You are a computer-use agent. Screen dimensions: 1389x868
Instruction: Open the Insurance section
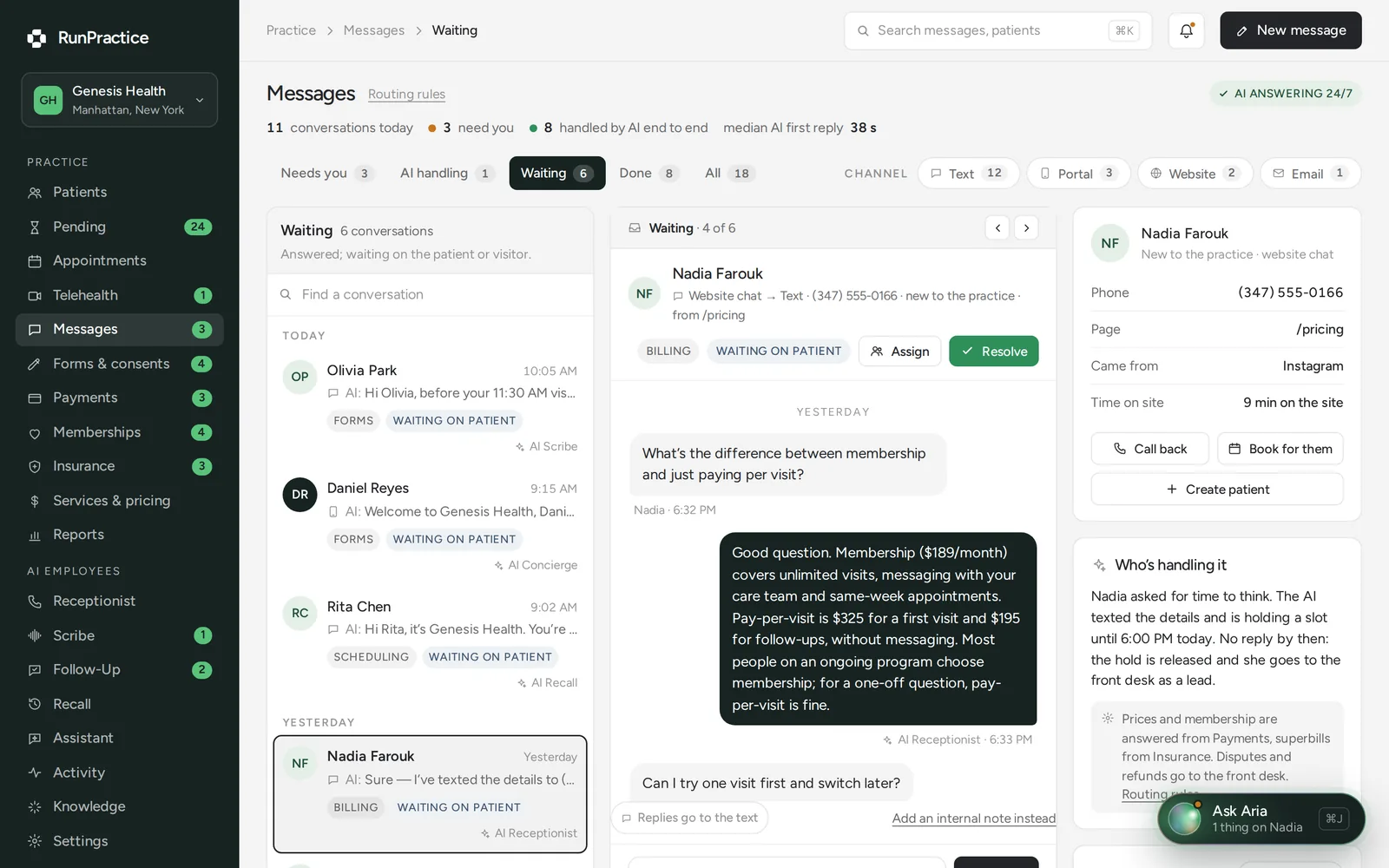coord(120,466)
